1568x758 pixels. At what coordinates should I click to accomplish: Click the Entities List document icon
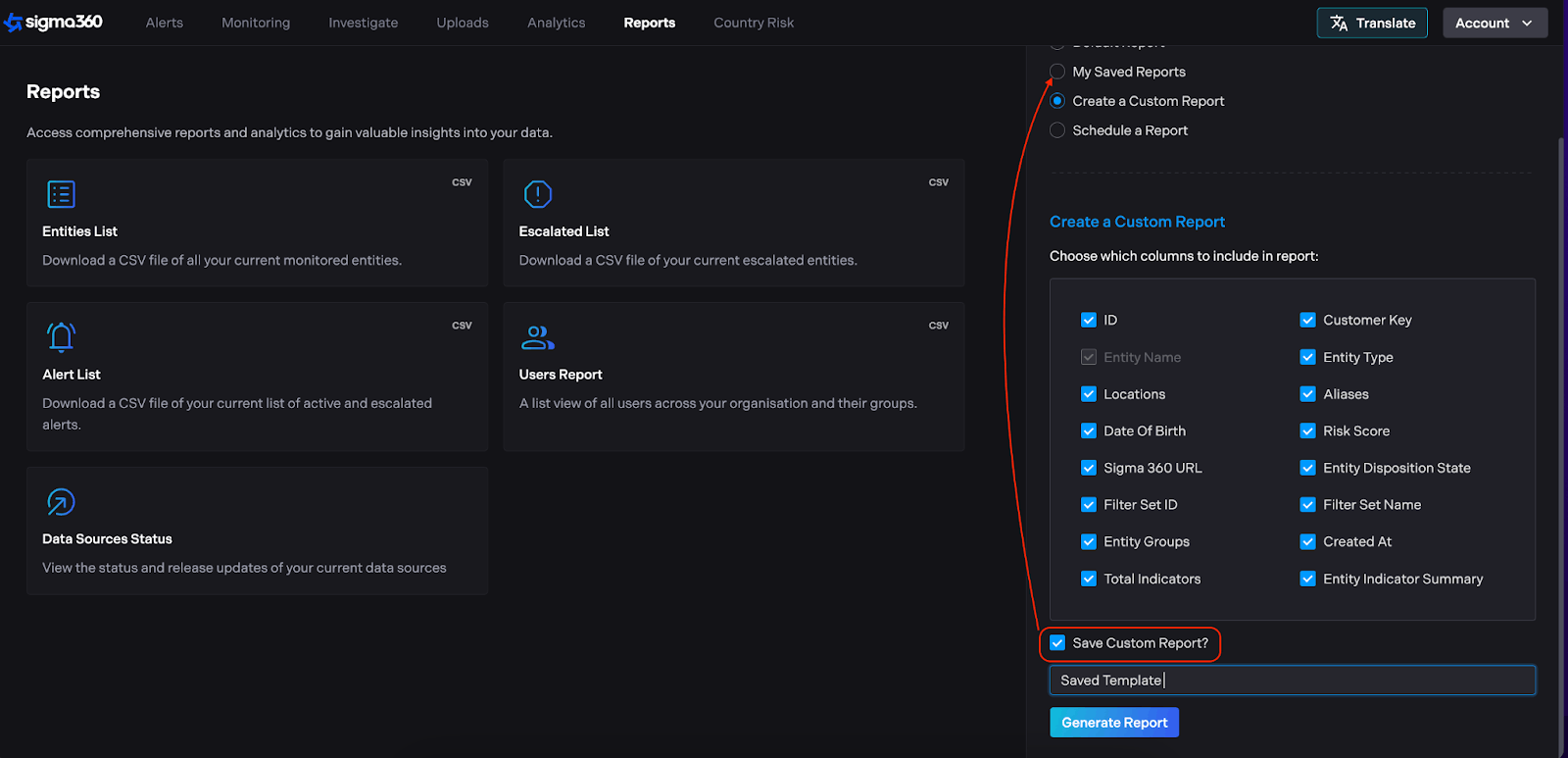[61, 194]
